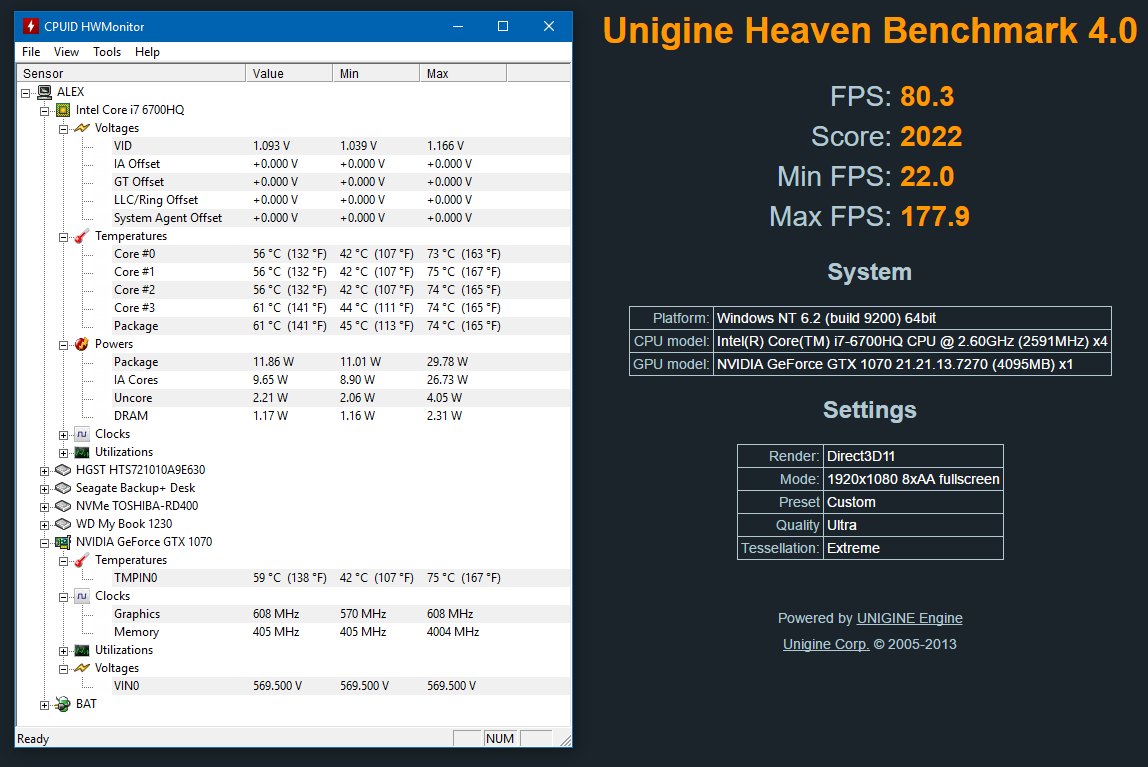The image size is (1148, 767).
Task: Click the ALEX computer icon
Action: 45,91
